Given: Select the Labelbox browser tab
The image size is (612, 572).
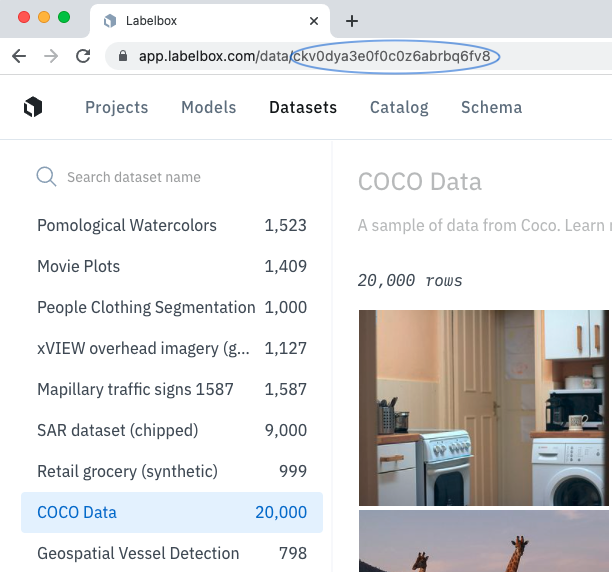Looking at the screenshot, I should (210, 21).
